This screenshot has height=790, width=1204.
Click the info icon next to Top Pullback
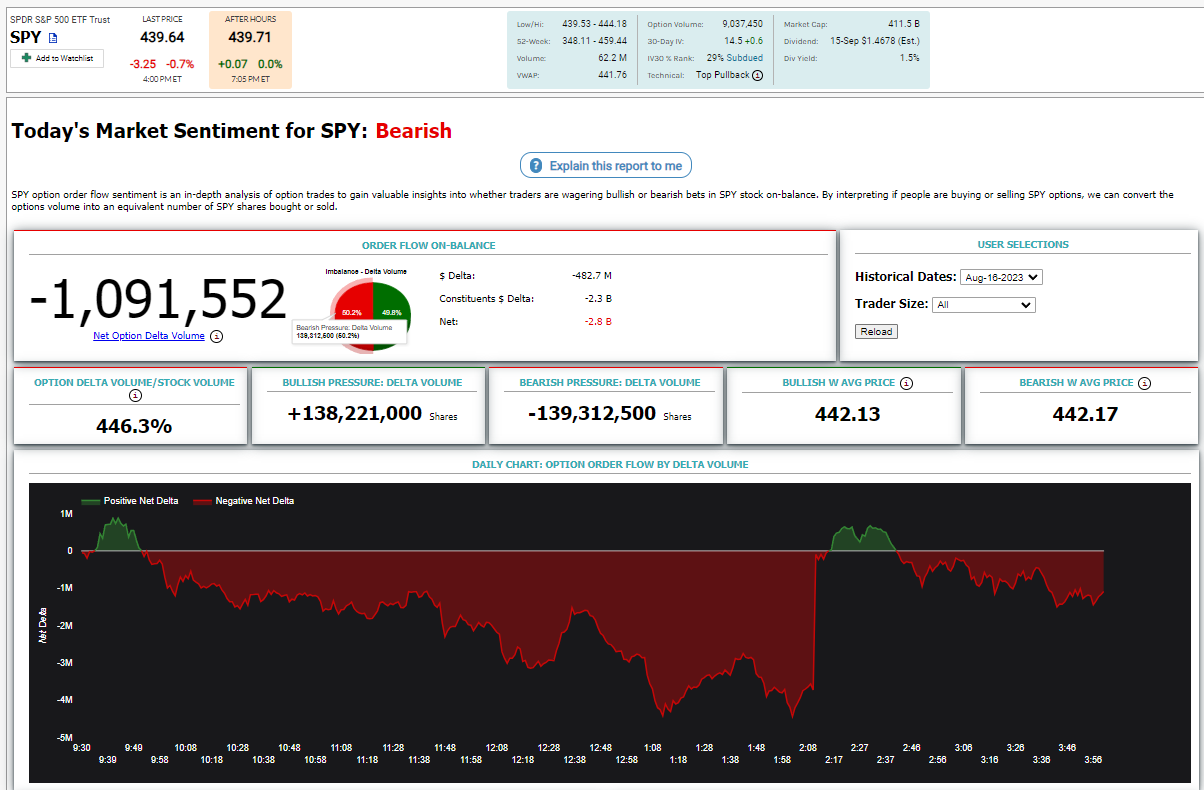(x=757, y=75)
